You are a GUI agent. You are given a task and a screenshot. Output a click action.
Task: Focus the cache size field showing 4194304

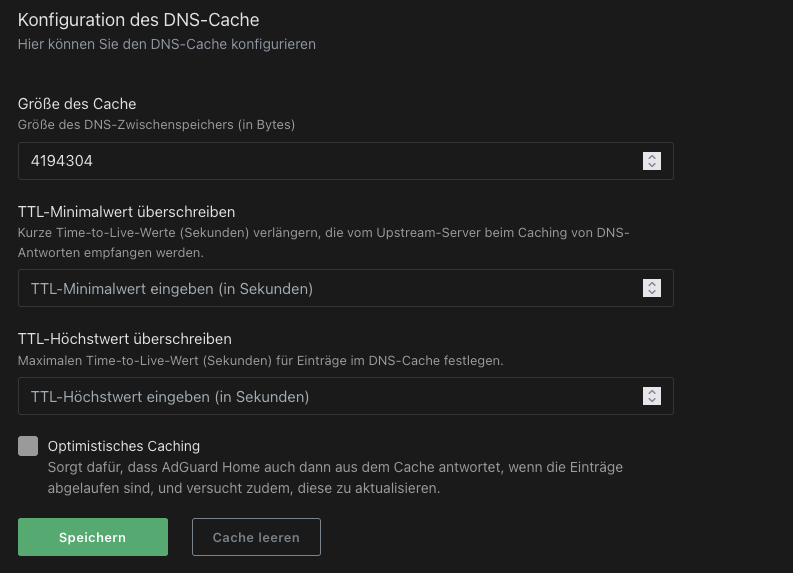coord(320,160)
